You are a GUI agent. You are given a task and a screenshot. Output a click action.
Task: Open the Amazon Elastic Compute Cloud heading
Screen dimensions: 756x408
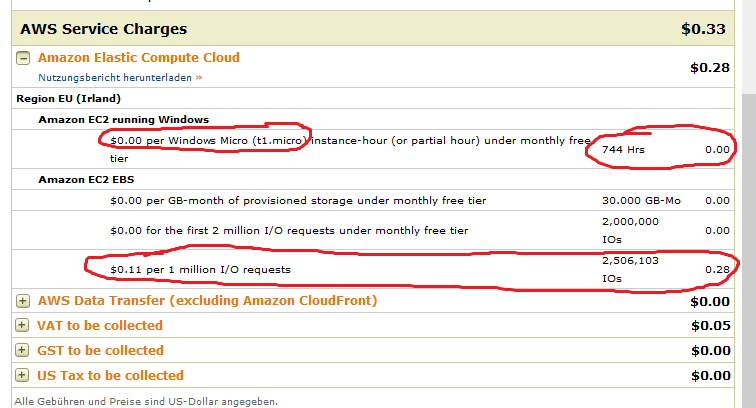139,57
